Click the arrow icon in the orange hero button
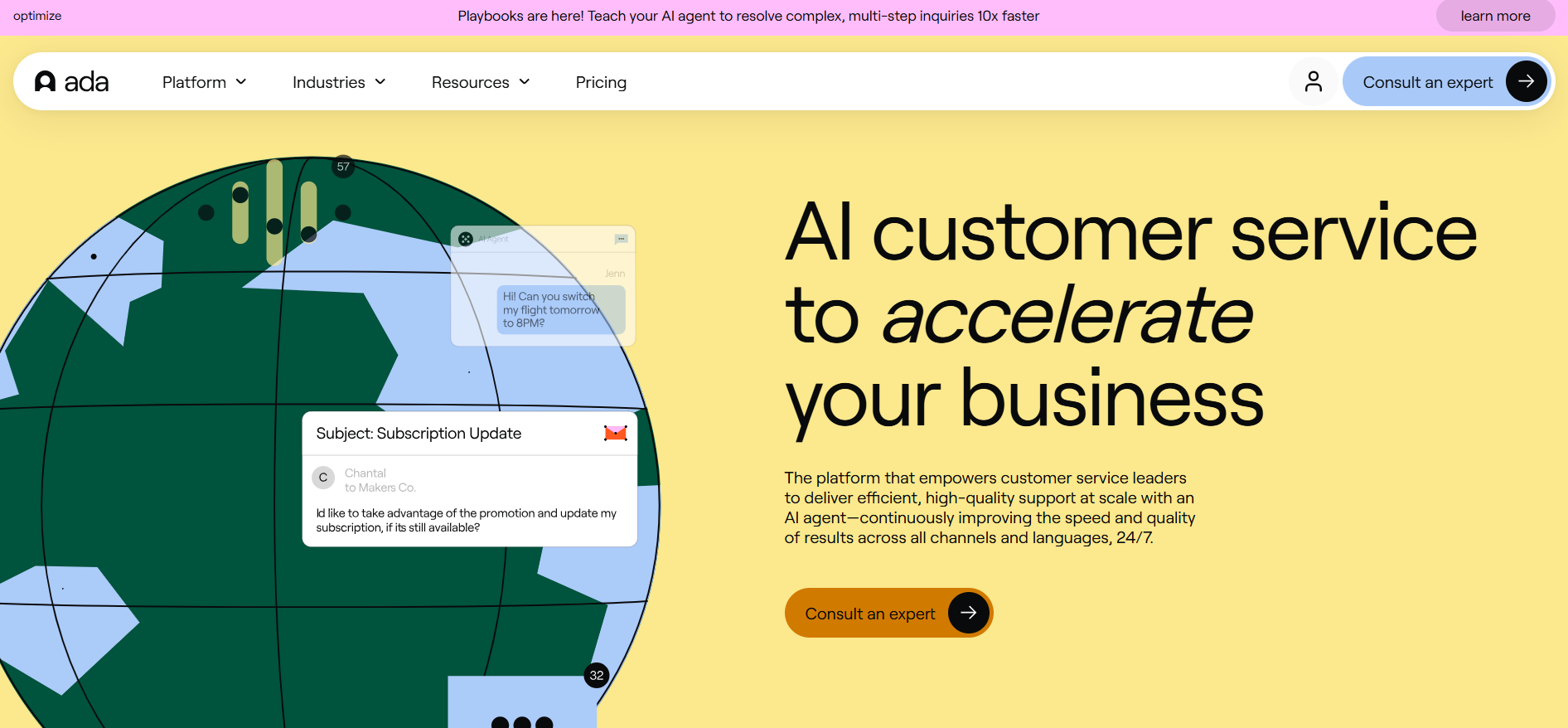Screen dimensions: 1568x728 pos(968,613)
